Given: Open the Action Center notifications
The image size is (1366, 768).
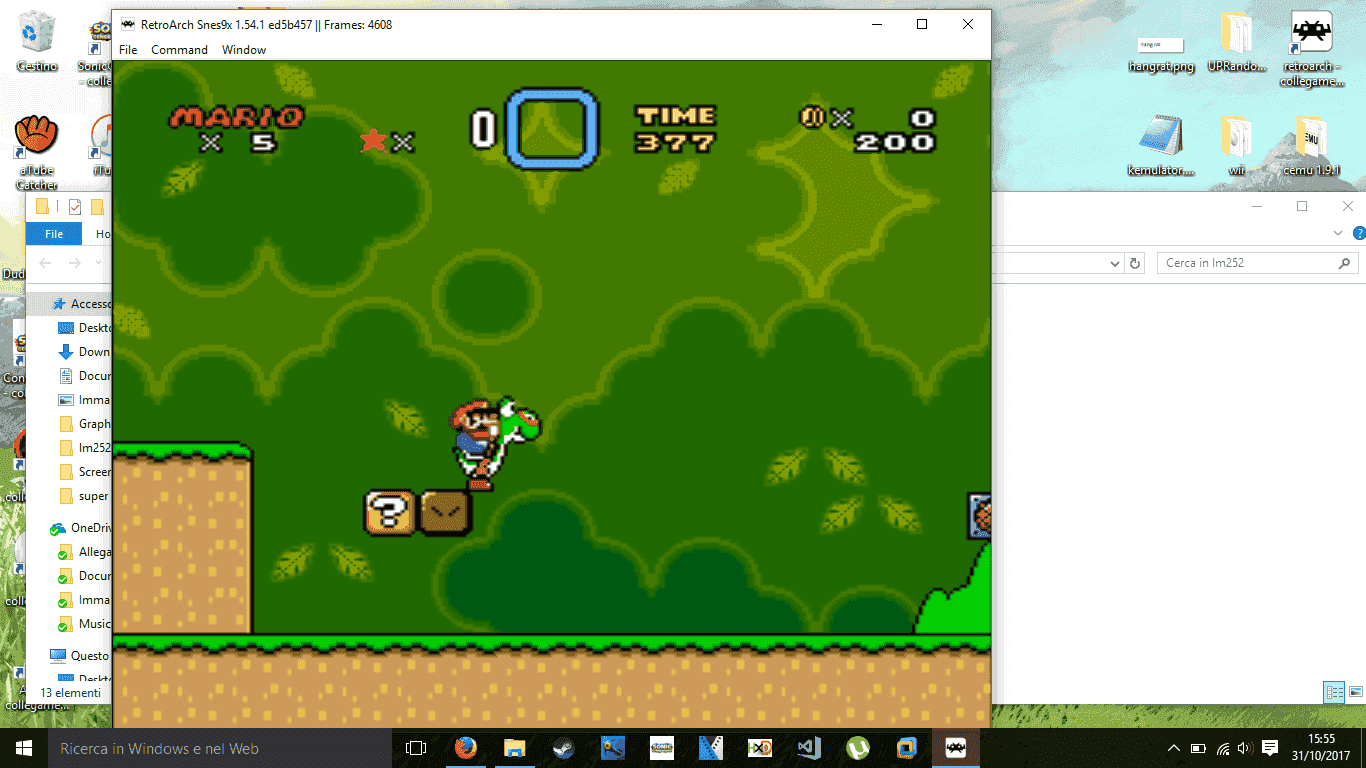Looking at the screenshot, I should point(1270,748).
